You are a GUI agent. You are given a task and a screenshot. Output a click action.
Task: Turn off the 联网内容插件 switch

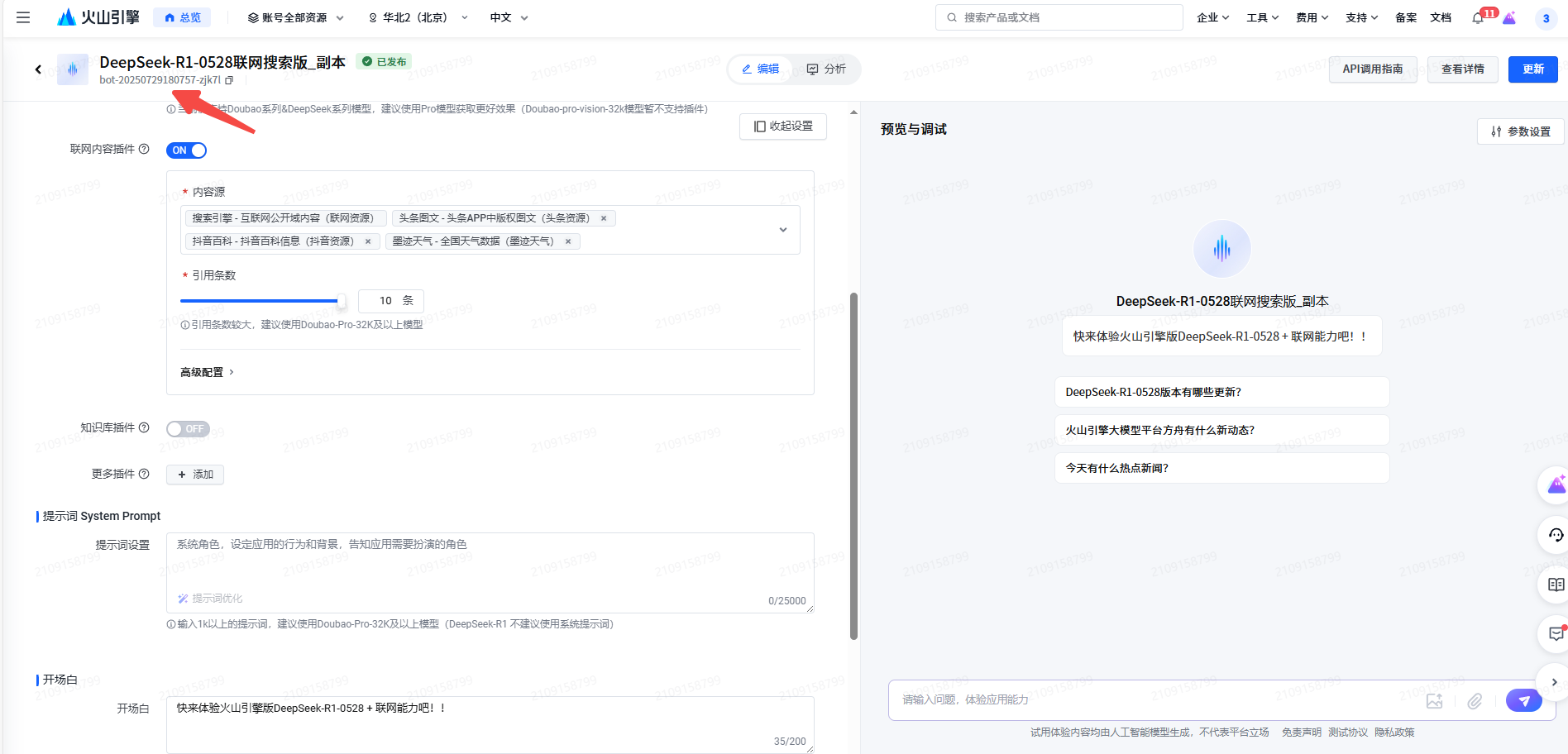[x=186, y=150]
